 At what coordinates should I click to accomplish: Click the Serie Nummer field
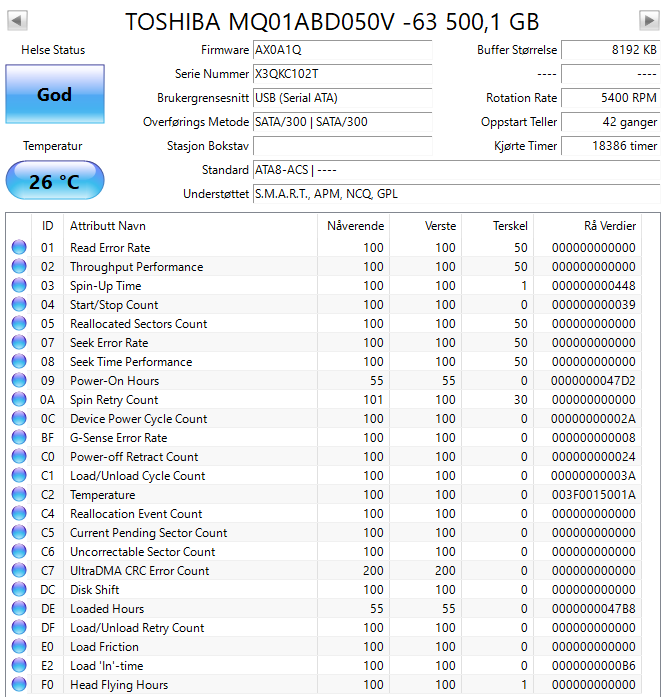pyautogui.click(x=342, y=74)
